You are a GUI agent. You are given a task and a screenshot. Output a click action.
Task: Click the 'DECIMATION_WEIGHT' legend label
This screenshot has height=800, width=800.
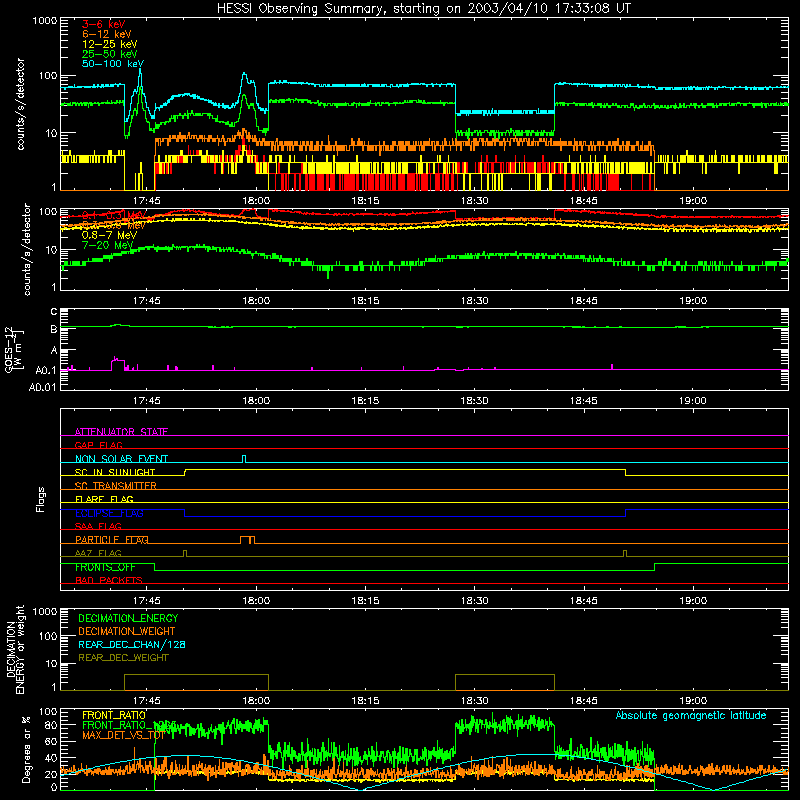tap(127, 631)
